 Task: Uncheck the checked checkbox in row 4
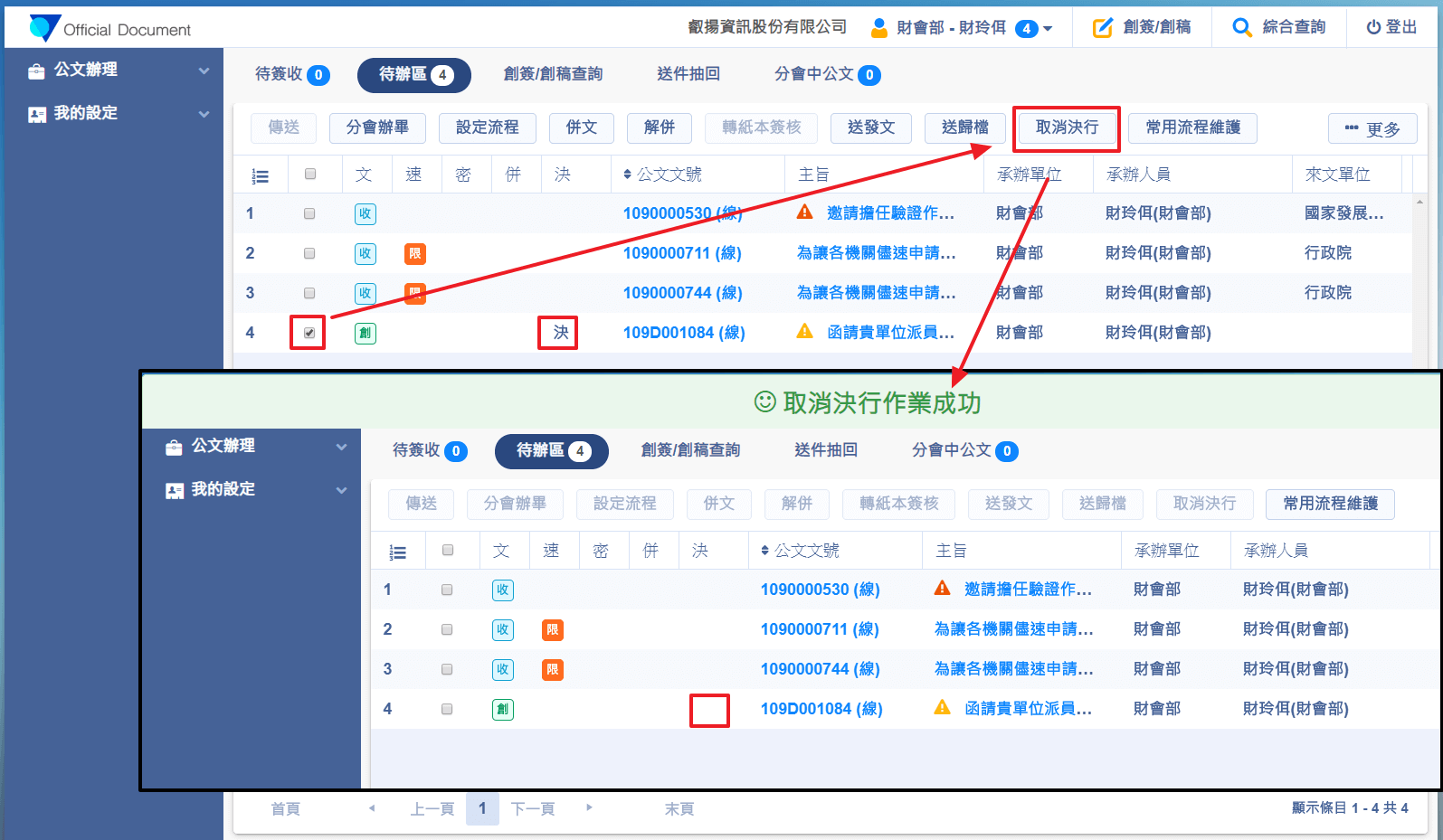point(309,333)
